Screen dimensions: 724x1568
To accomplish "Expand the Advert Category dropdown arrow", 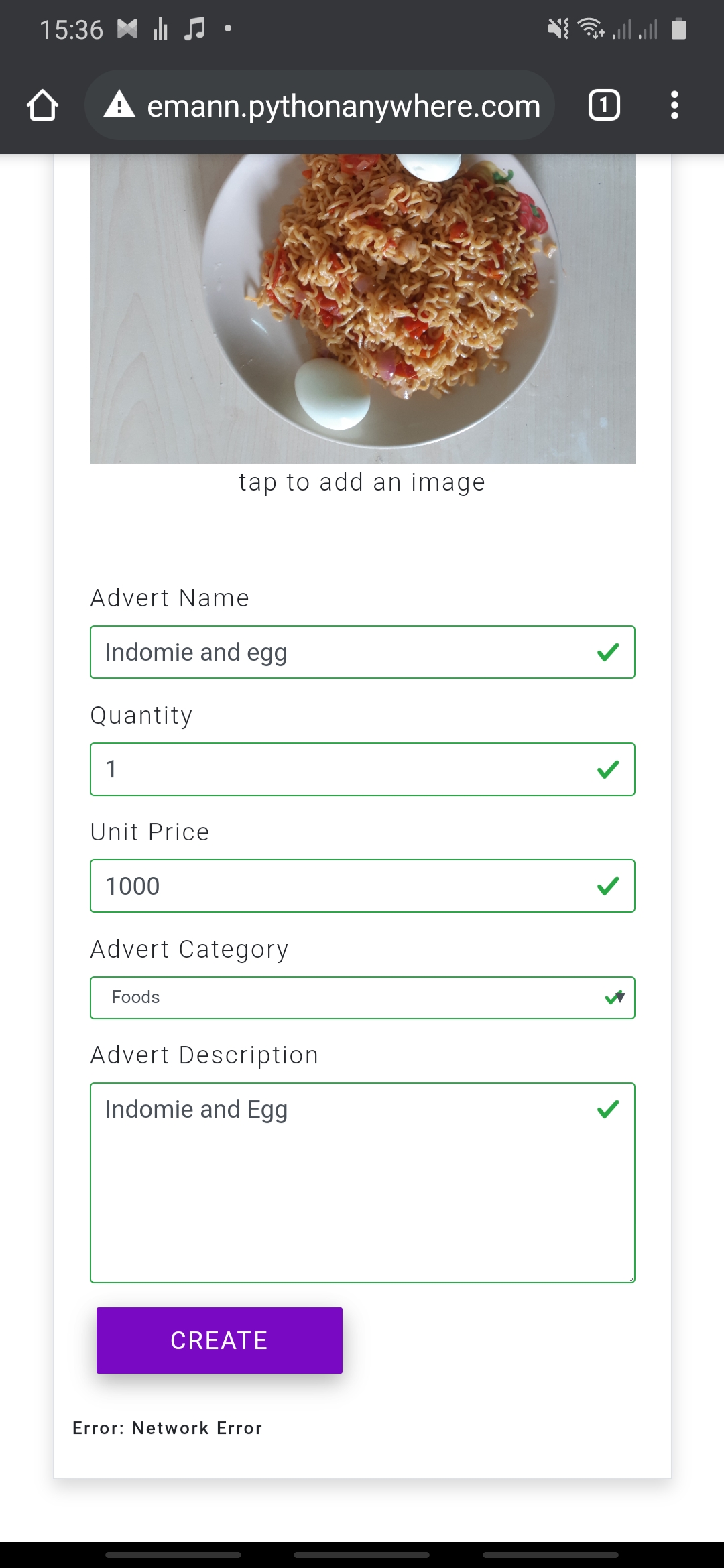I will pyautogui.click(x=621, y=997).
